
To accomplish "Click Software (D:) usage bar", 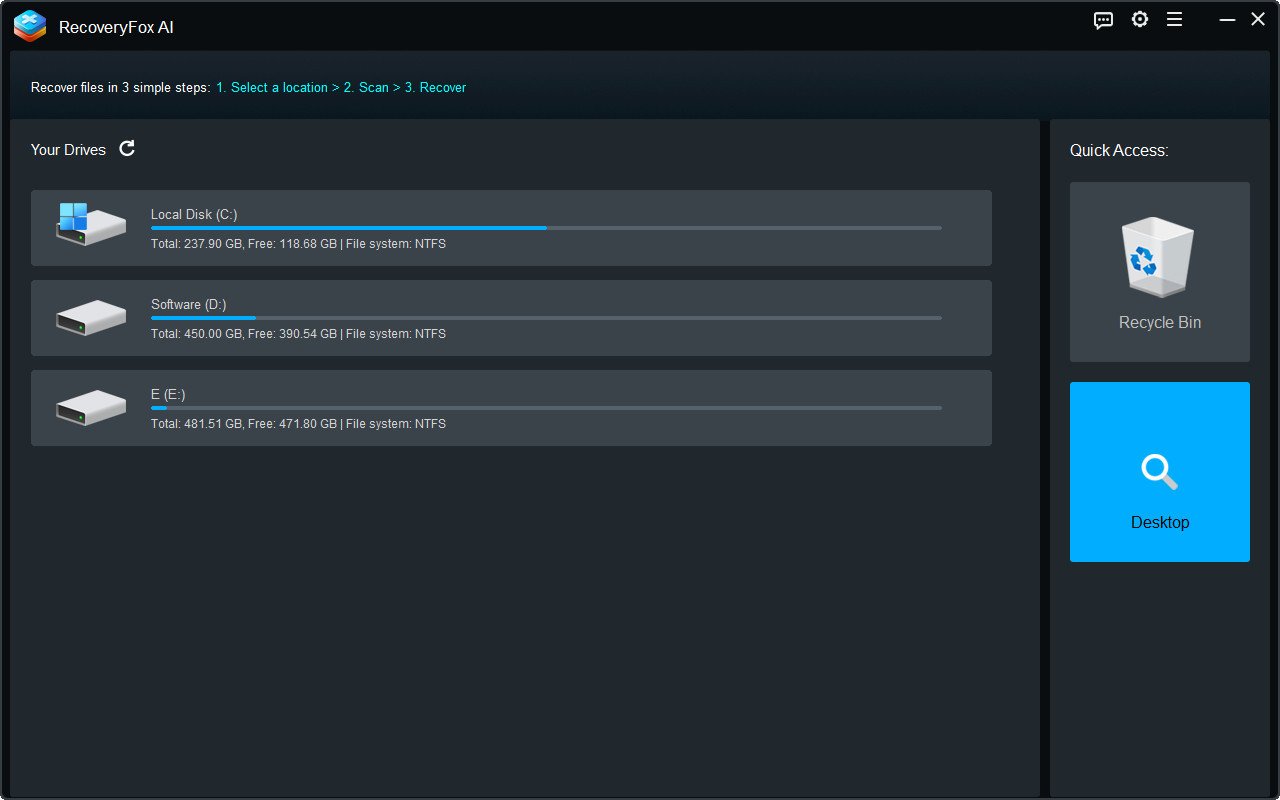I will [x=546, y=318].
